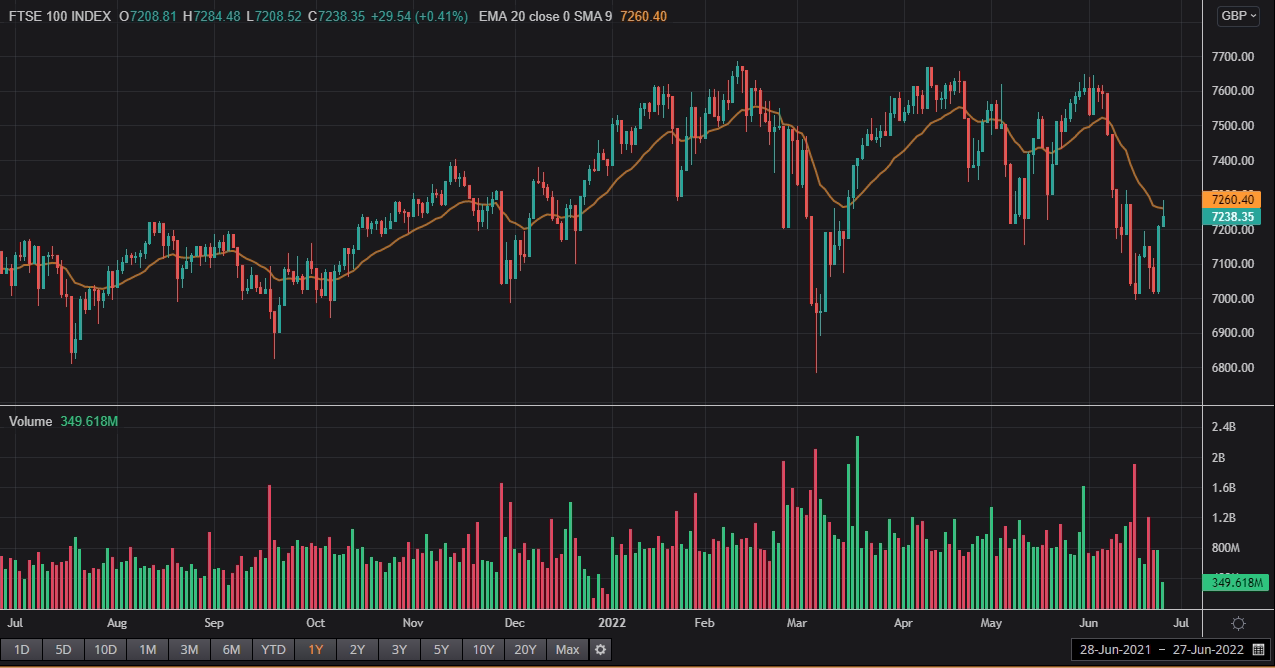Show year-to-date with YTD button
1275x668 pixels.
pos(273,650)
